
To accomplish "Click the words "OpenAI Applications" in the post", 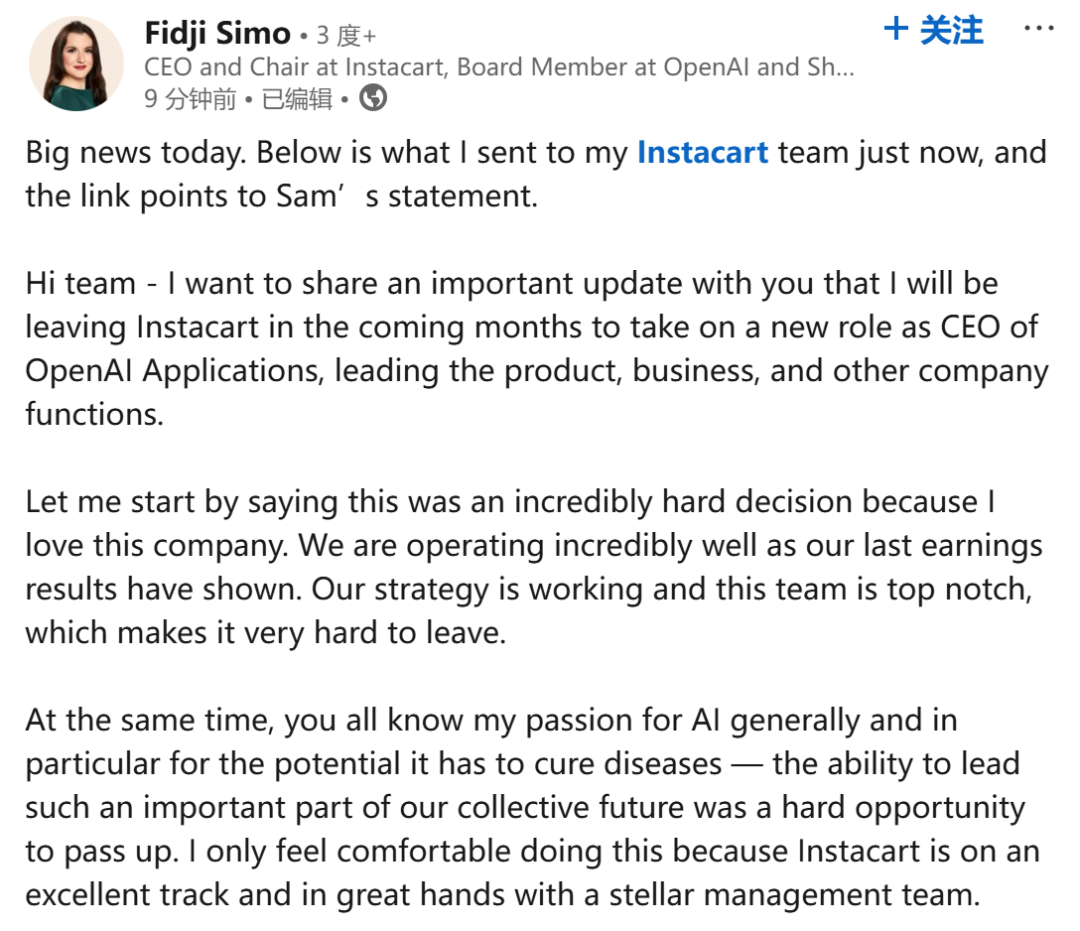I will pos(170,370).
